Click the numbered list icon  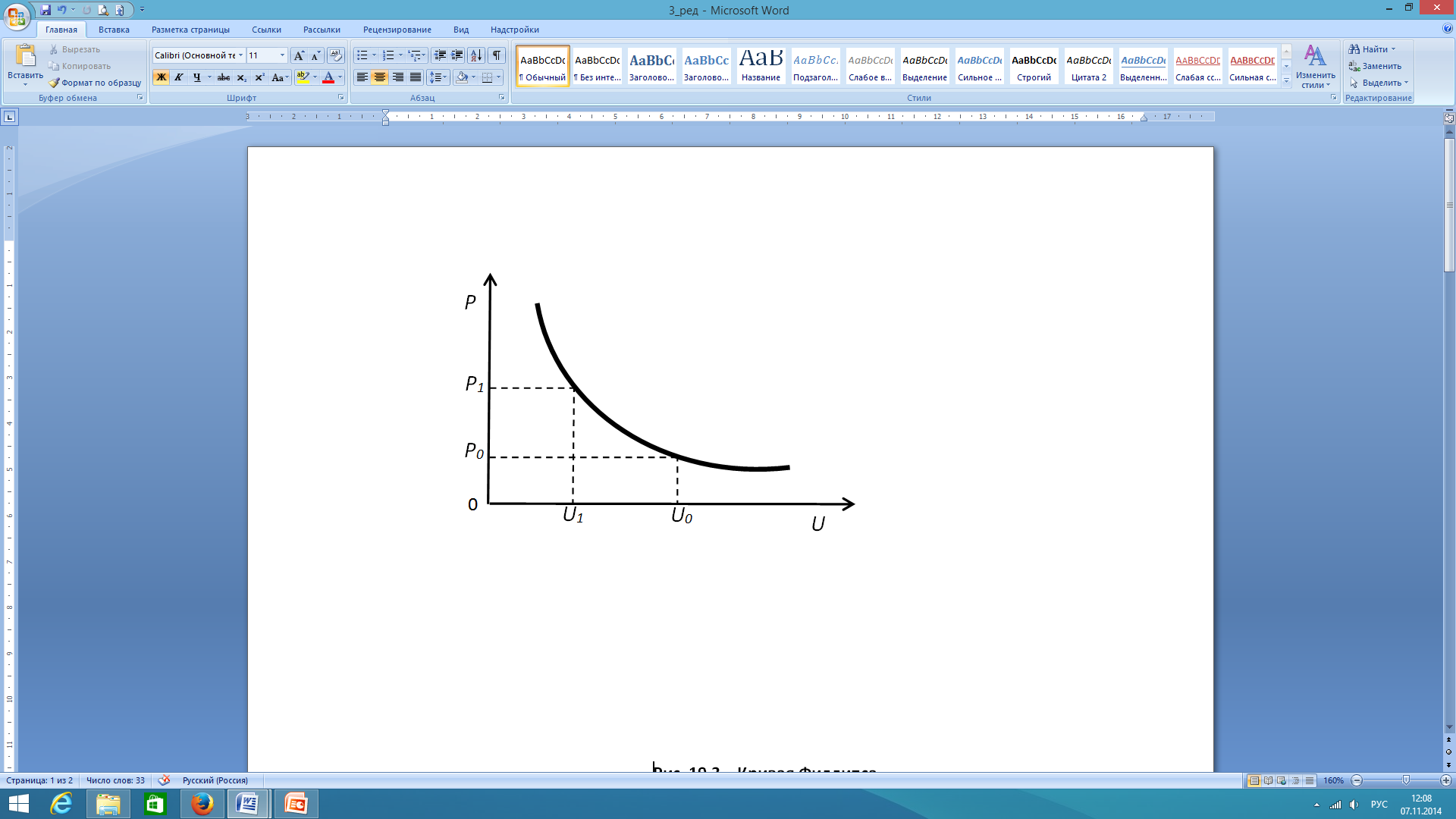tap(388, 55)
